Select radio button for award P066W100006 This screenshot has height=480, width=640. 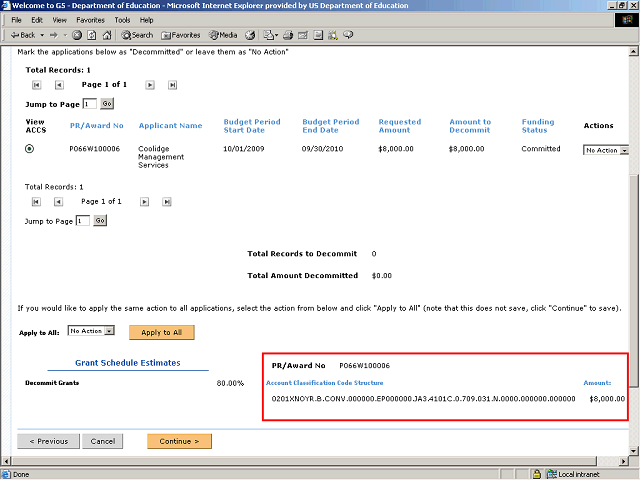29,149
